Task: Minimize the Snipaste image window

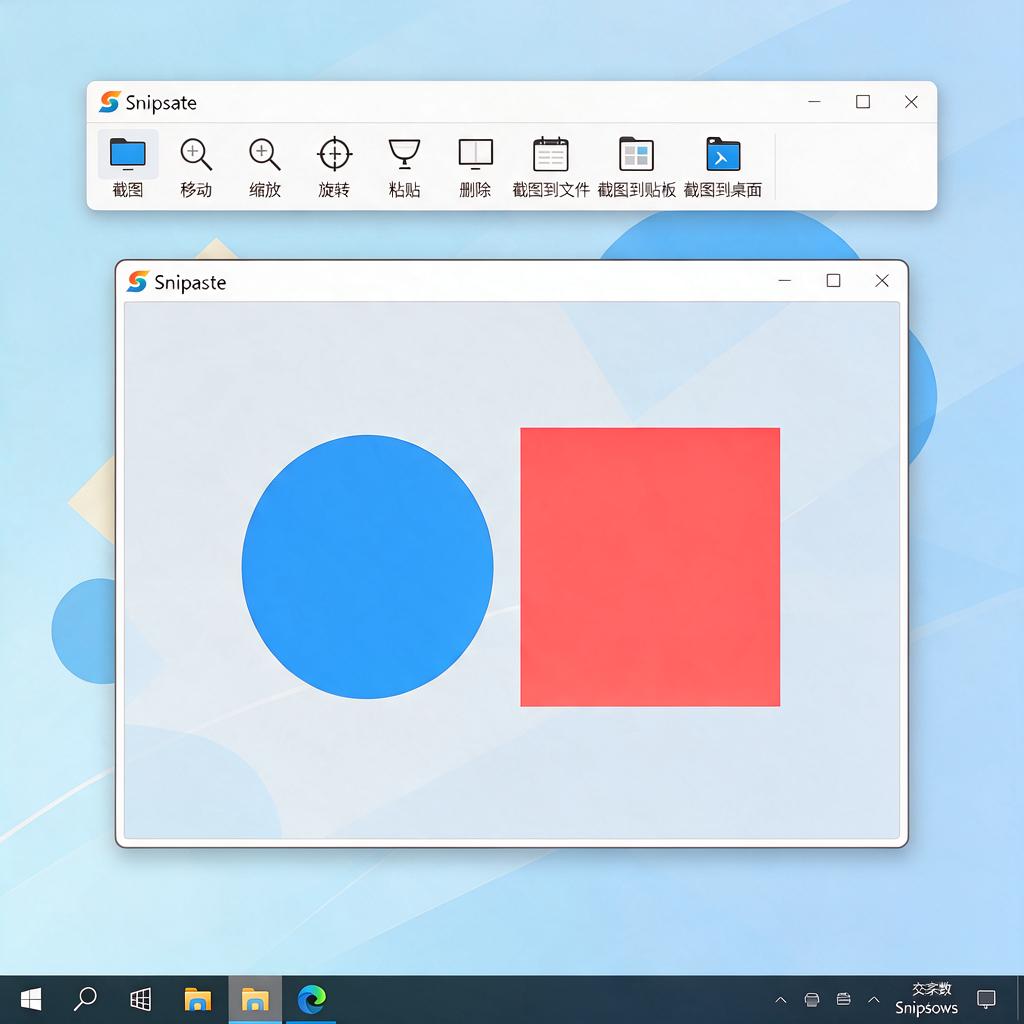Action: click(785, 281)
